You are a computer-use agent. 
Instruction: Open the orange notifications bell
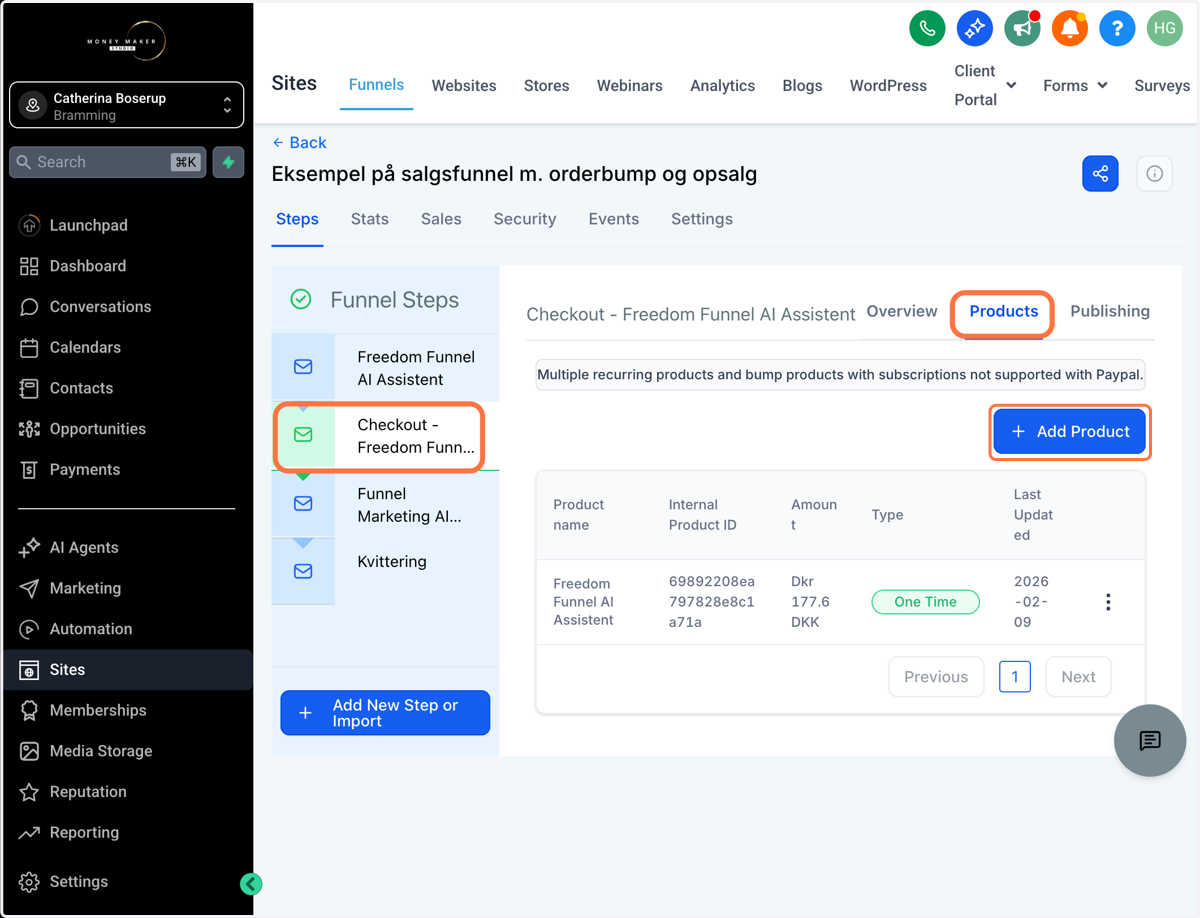click(1069, 28)
